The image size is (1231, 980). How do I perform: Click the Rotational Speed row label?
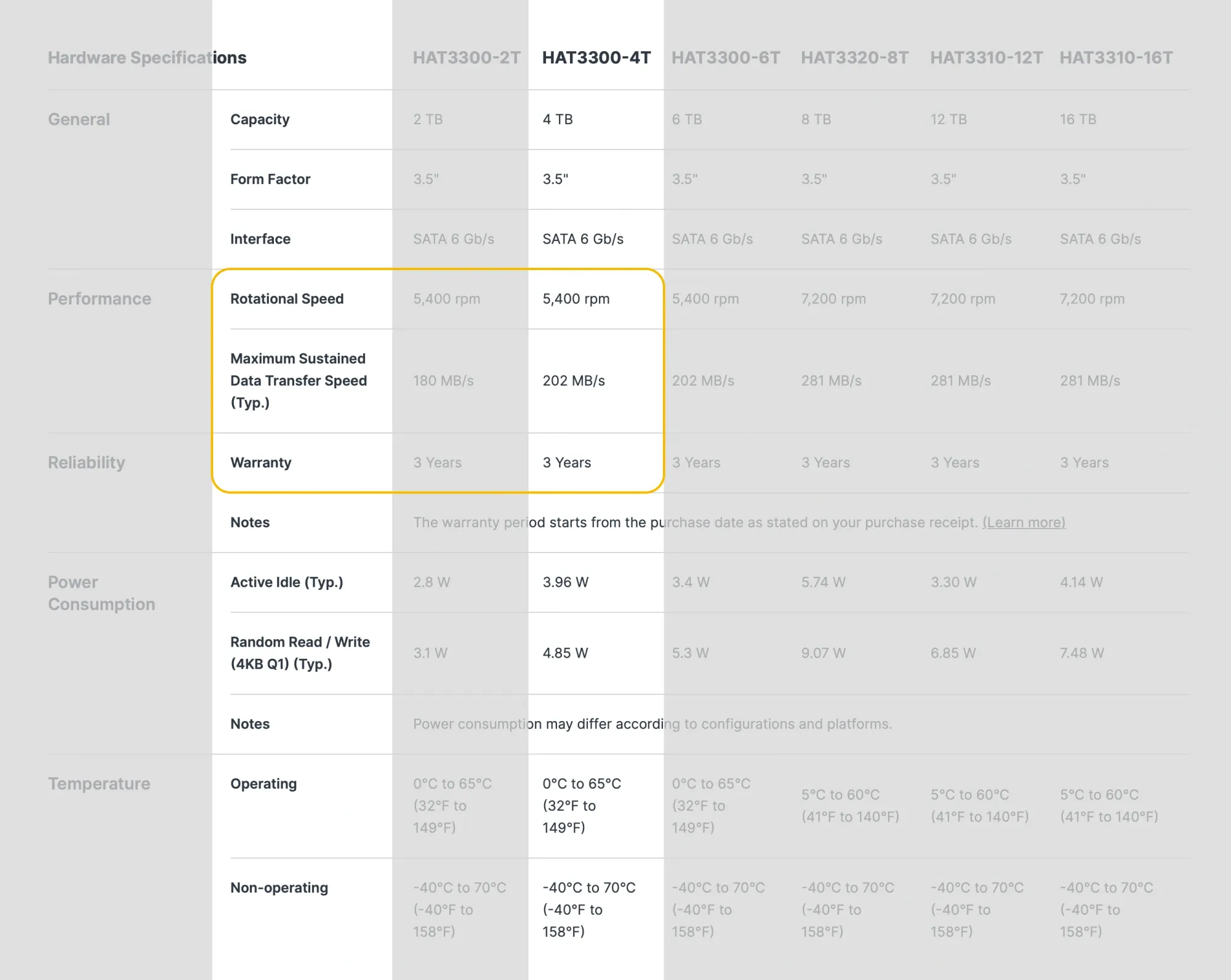coord(287,299)
